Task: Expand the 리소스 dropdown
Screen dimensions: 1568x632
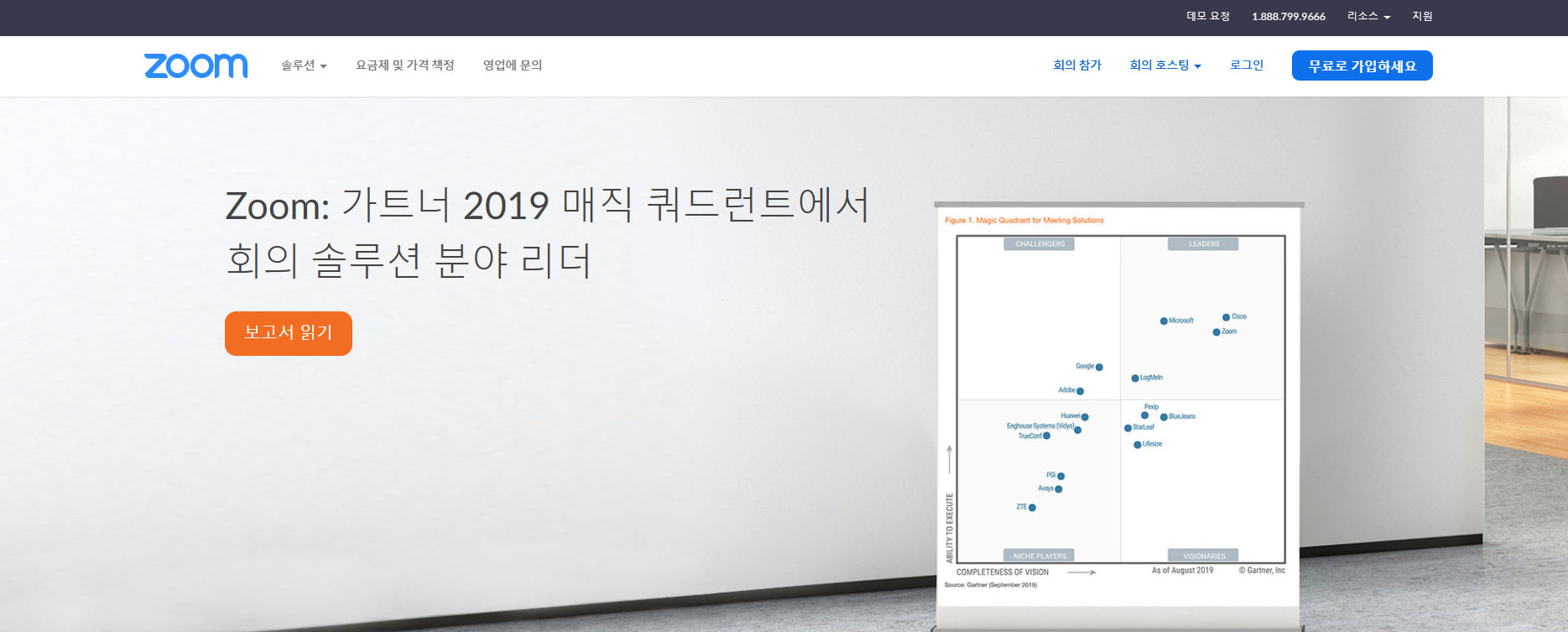Action: pos(1369,17)
